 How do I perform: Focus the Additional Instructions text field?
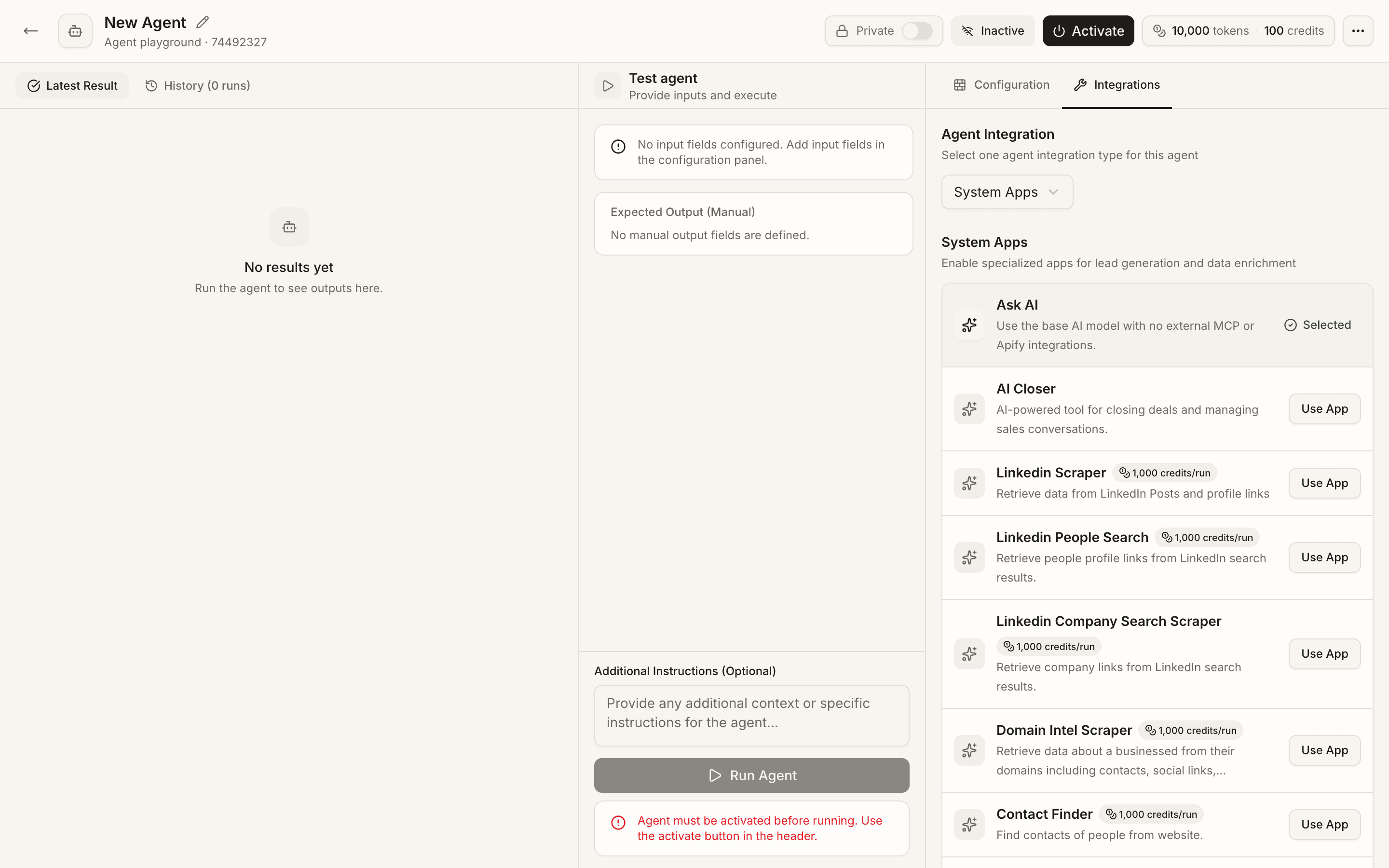point(751,715)
